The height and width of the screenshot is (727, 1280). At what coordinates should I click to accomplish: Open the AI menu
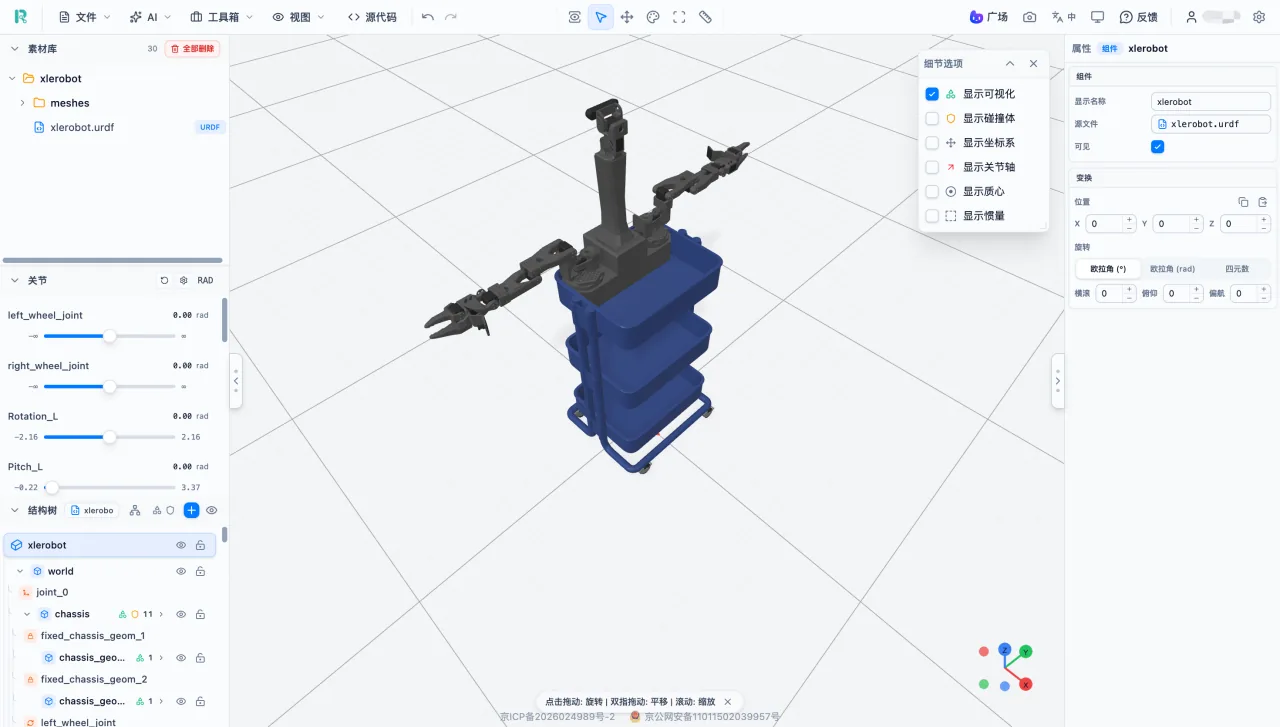pyautogui.click(x=151, y=17)
